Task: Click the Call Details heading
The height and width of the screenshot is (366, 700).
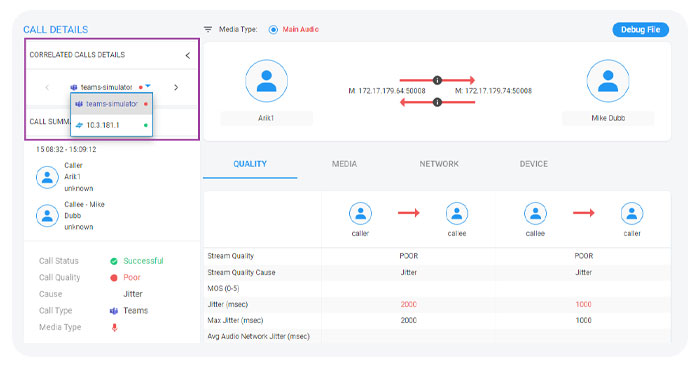Action: click(x=56, y=29)
